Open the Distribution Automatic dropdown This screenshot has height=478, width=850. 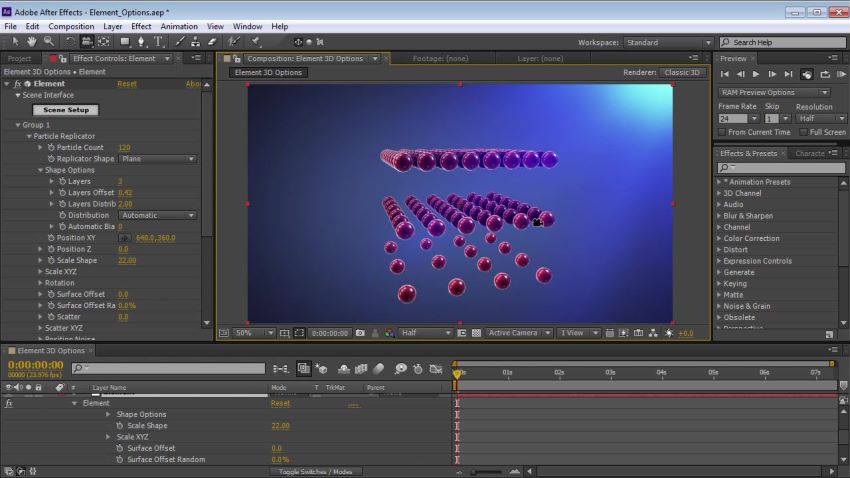(x=157, y=215)
